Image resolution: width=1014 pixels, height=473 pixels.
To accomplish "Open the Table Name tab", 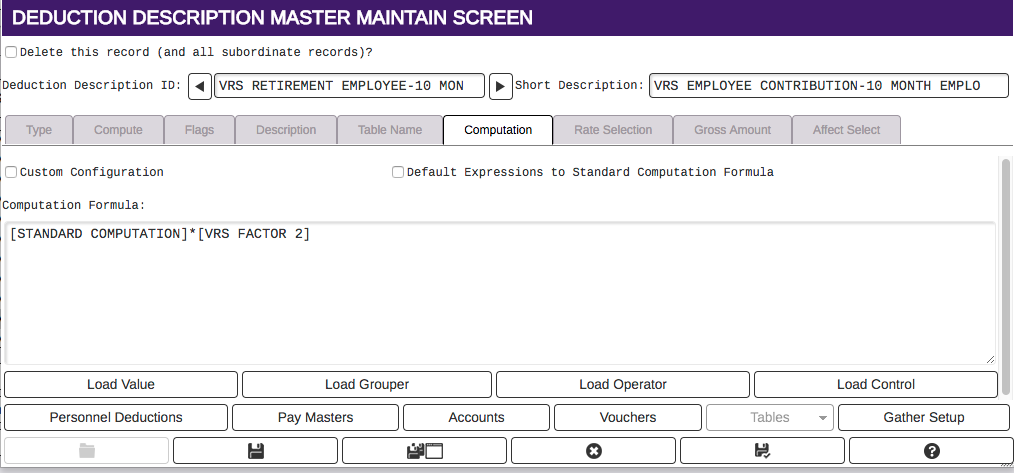I will [390, 129].
